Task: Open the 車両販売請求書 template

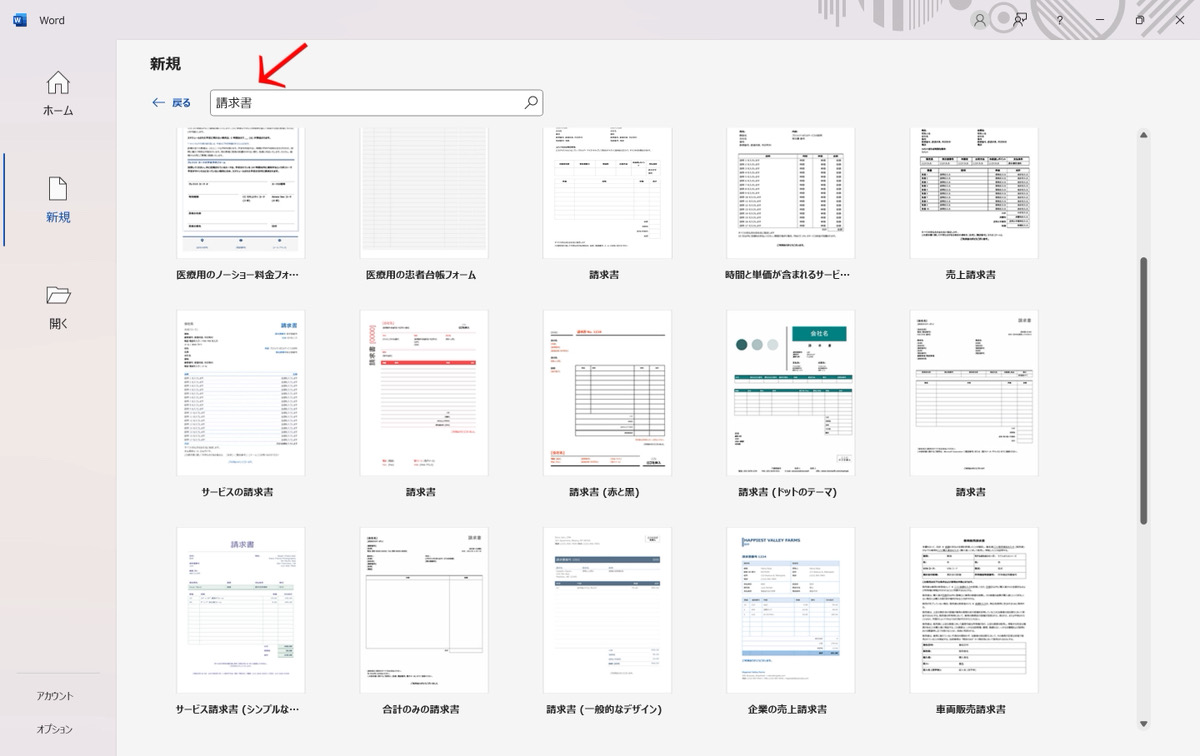Action: 974,610
